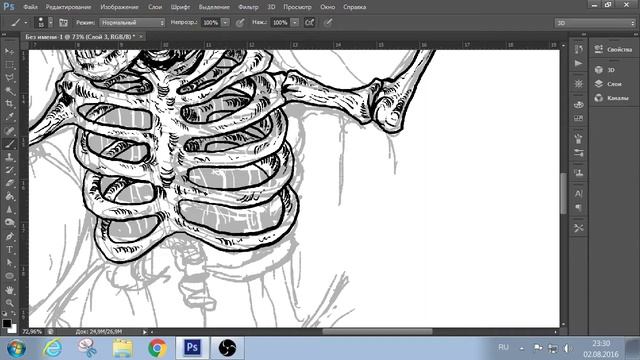Open the Windows Start menu
Viewport: 640px width, 360px height.
pos(17,348)
